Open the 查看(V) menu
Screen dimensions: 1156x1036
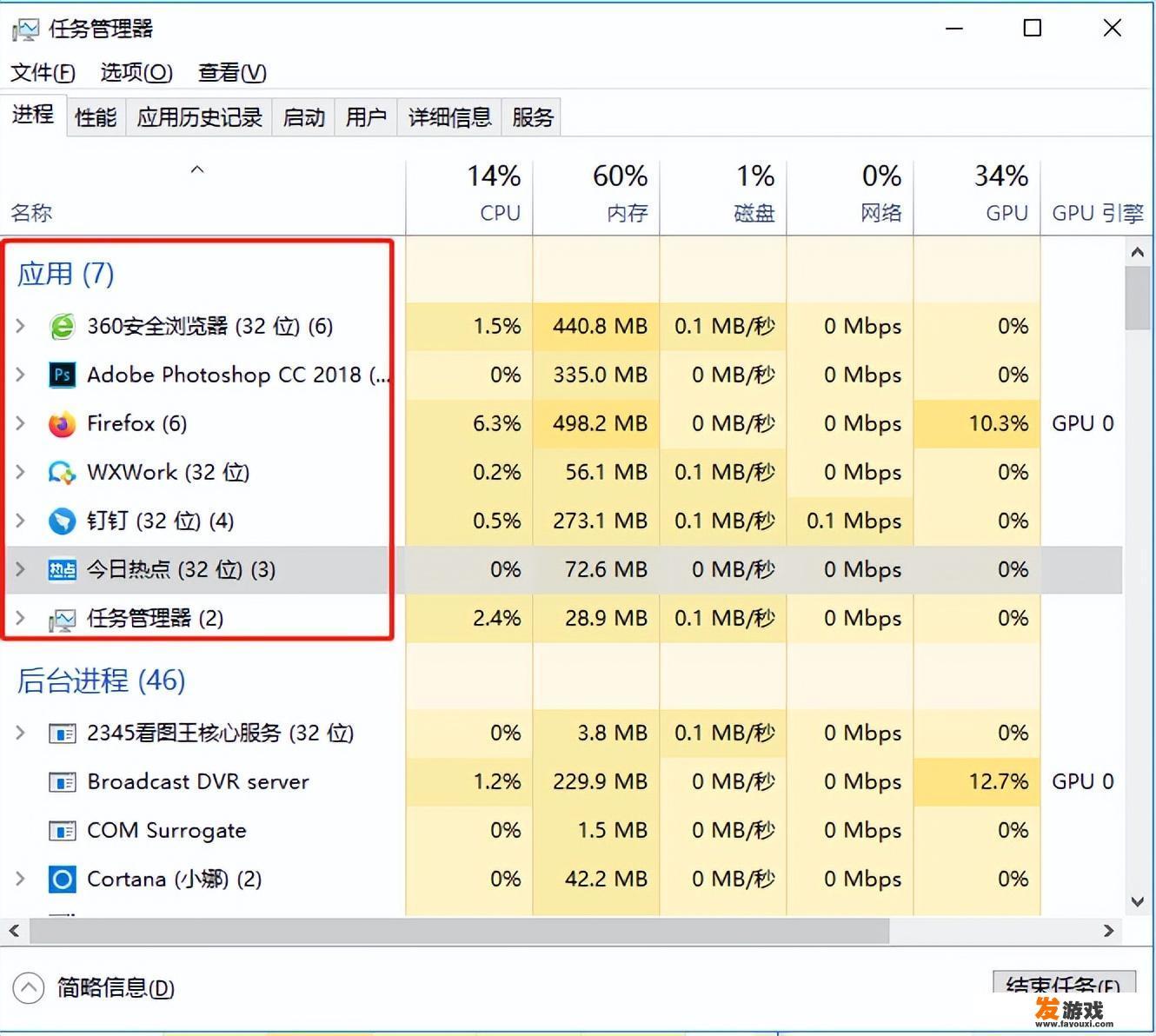tap(232, 72)
